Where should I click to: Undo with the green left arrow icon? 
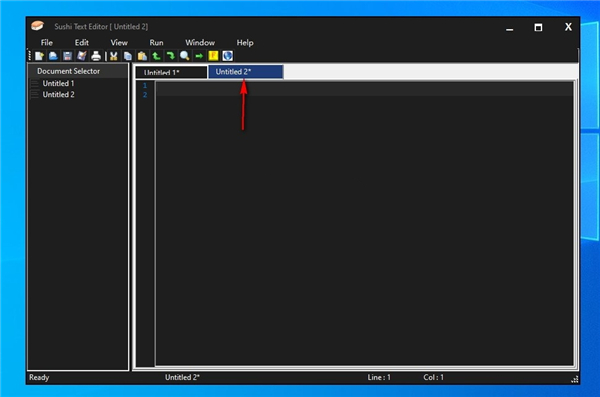(156, 56)
